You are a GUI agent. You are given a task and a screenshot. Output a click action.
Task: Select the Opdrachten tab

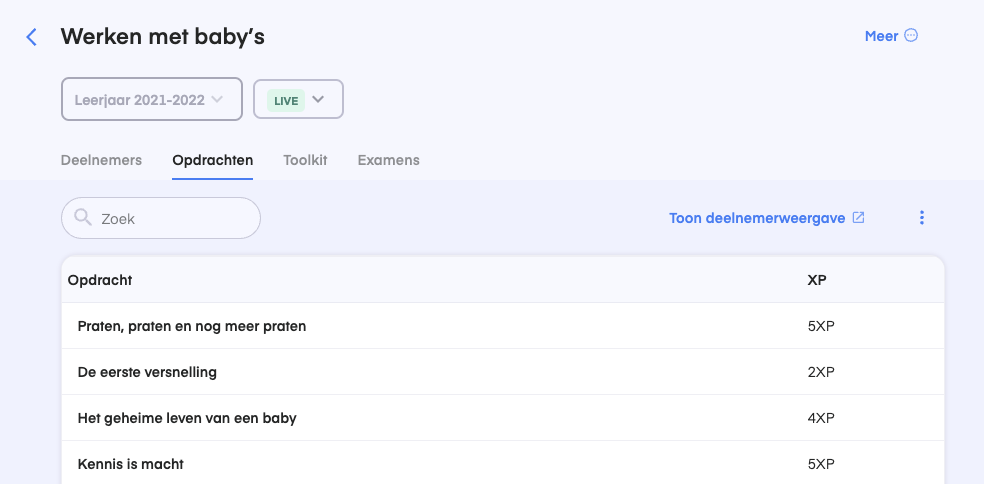212,160
